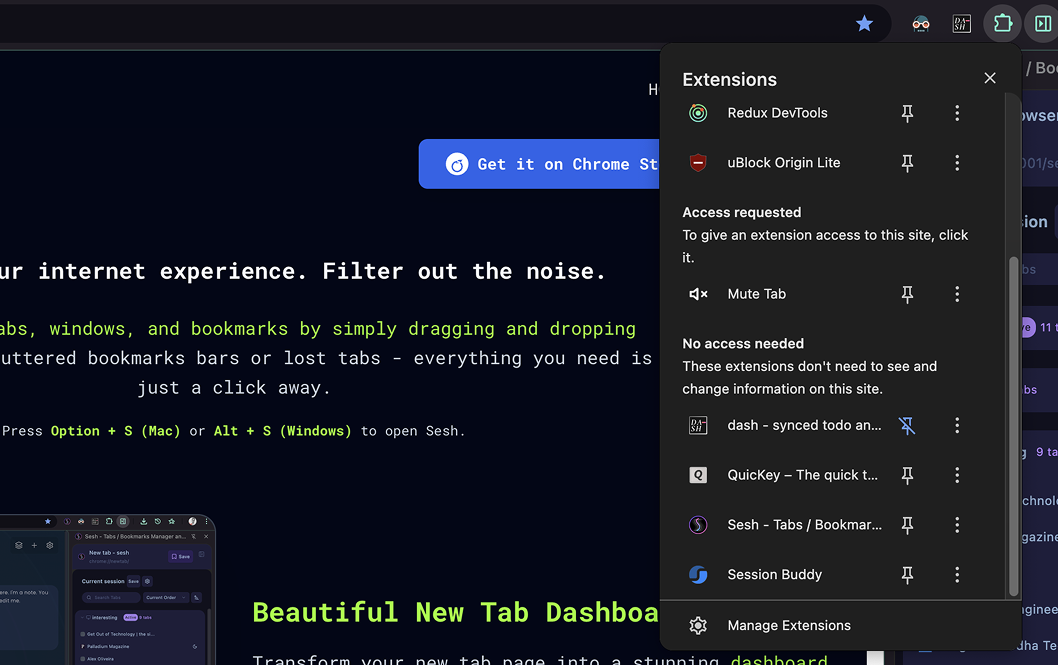Click the bookmark star icon in address bar
1058x665 pixels.
[x=865, y=24]
